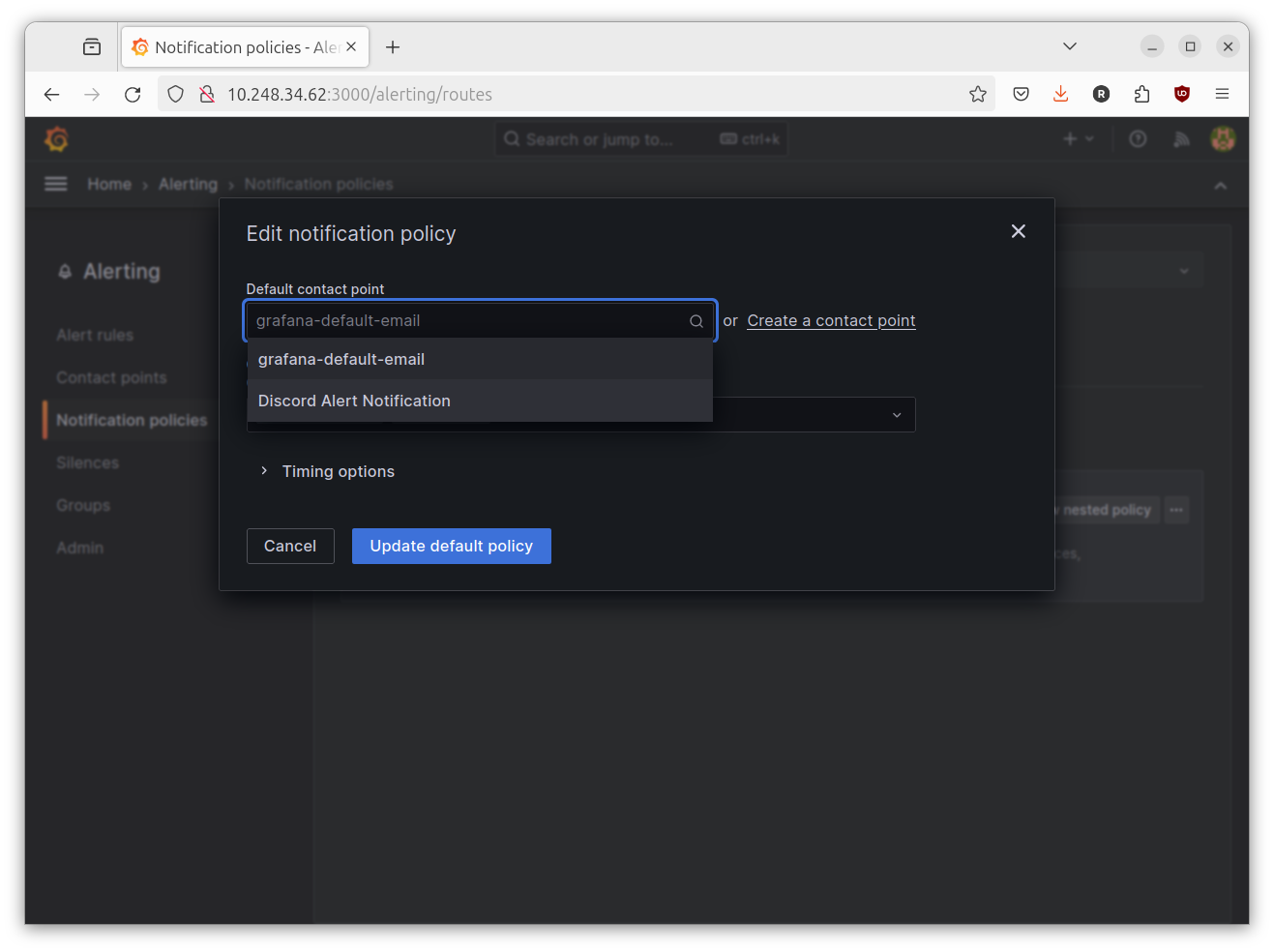This screenshot has width=1274, height=952.
Task: Open Admin in alerting sidebar
Action: (x=79, y=548)
